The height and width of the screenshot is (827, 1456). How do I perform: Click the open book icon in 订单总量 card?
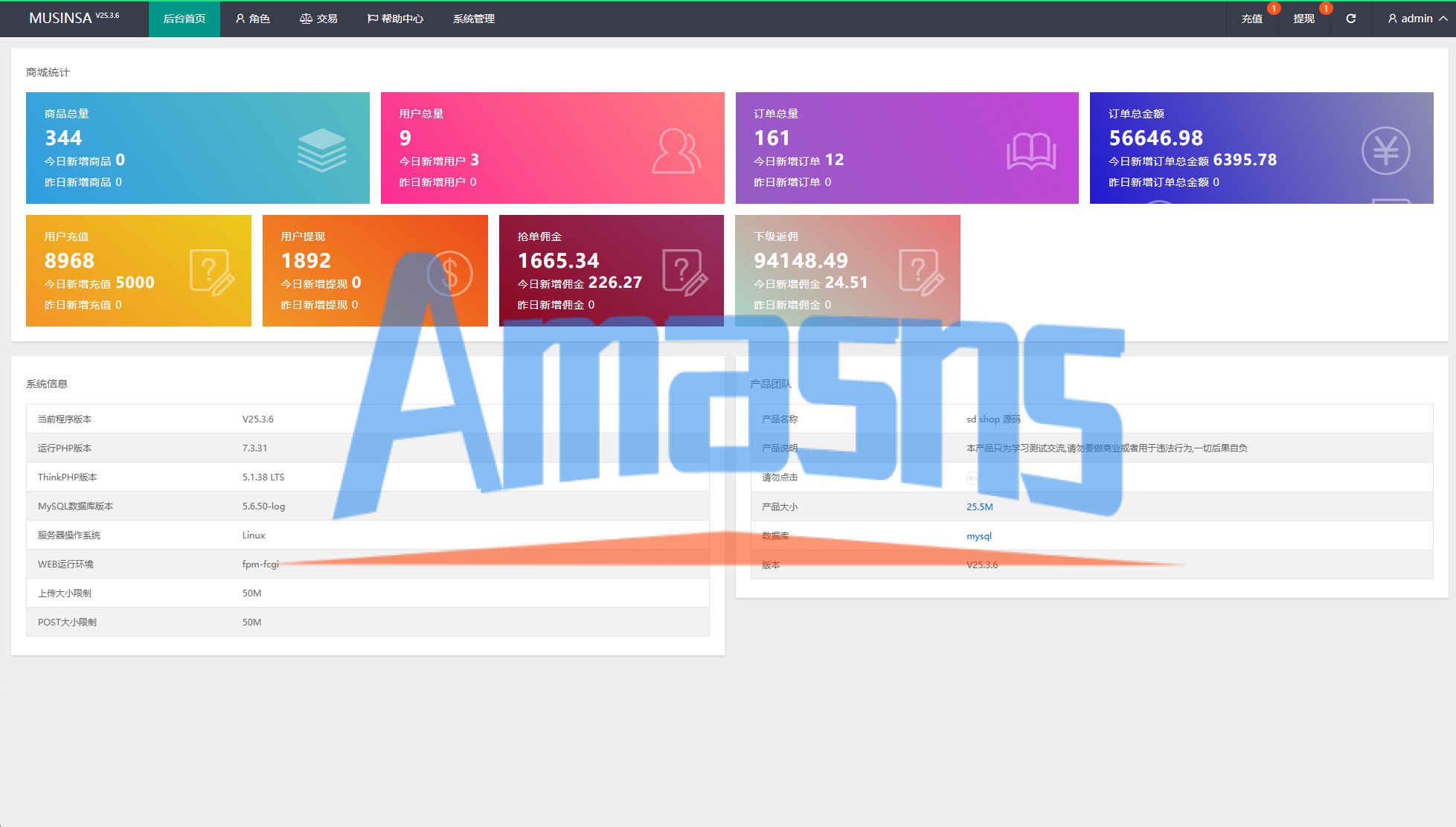tap(1030, 151)
